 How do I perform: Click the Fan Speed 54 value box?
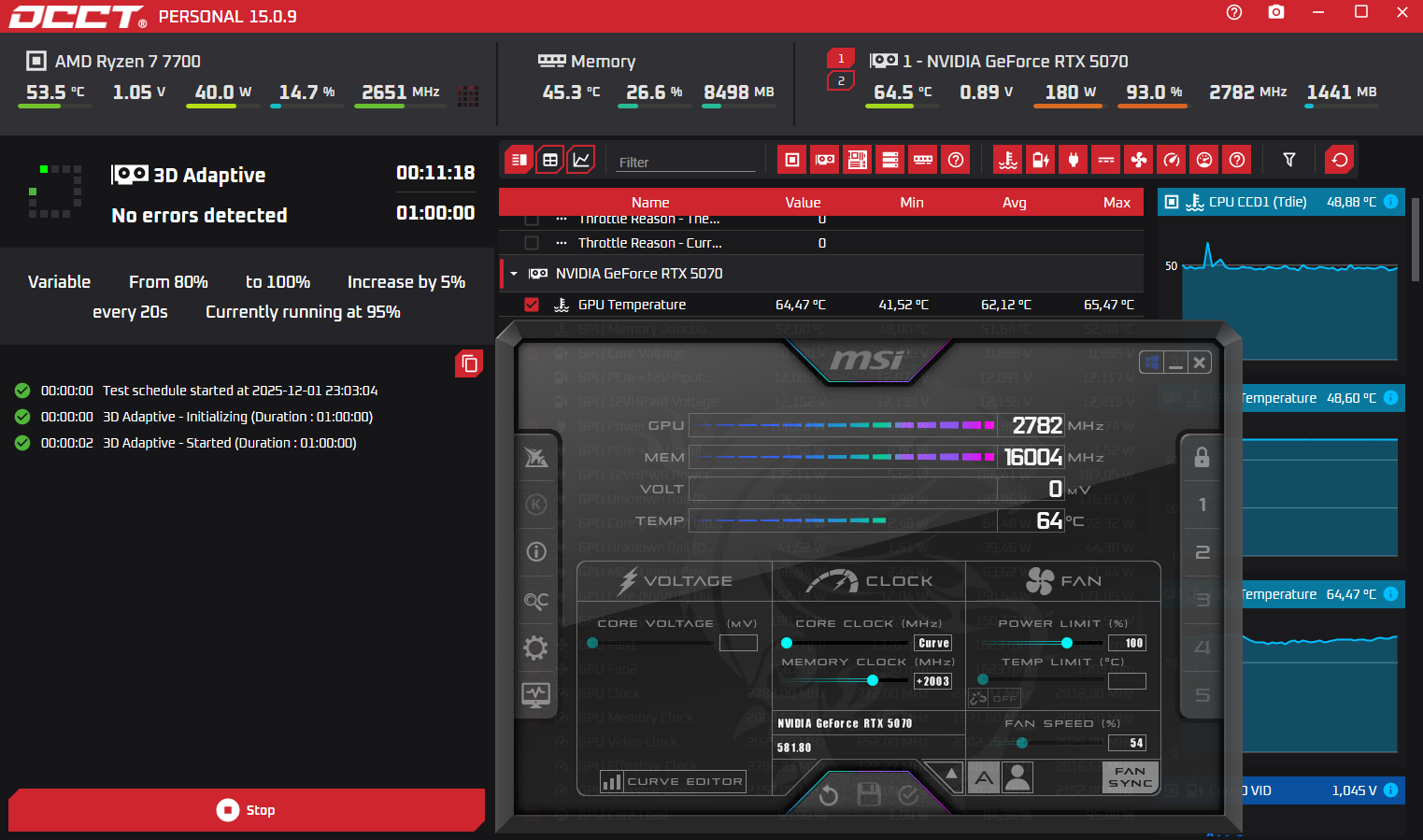pos(1127,743)
